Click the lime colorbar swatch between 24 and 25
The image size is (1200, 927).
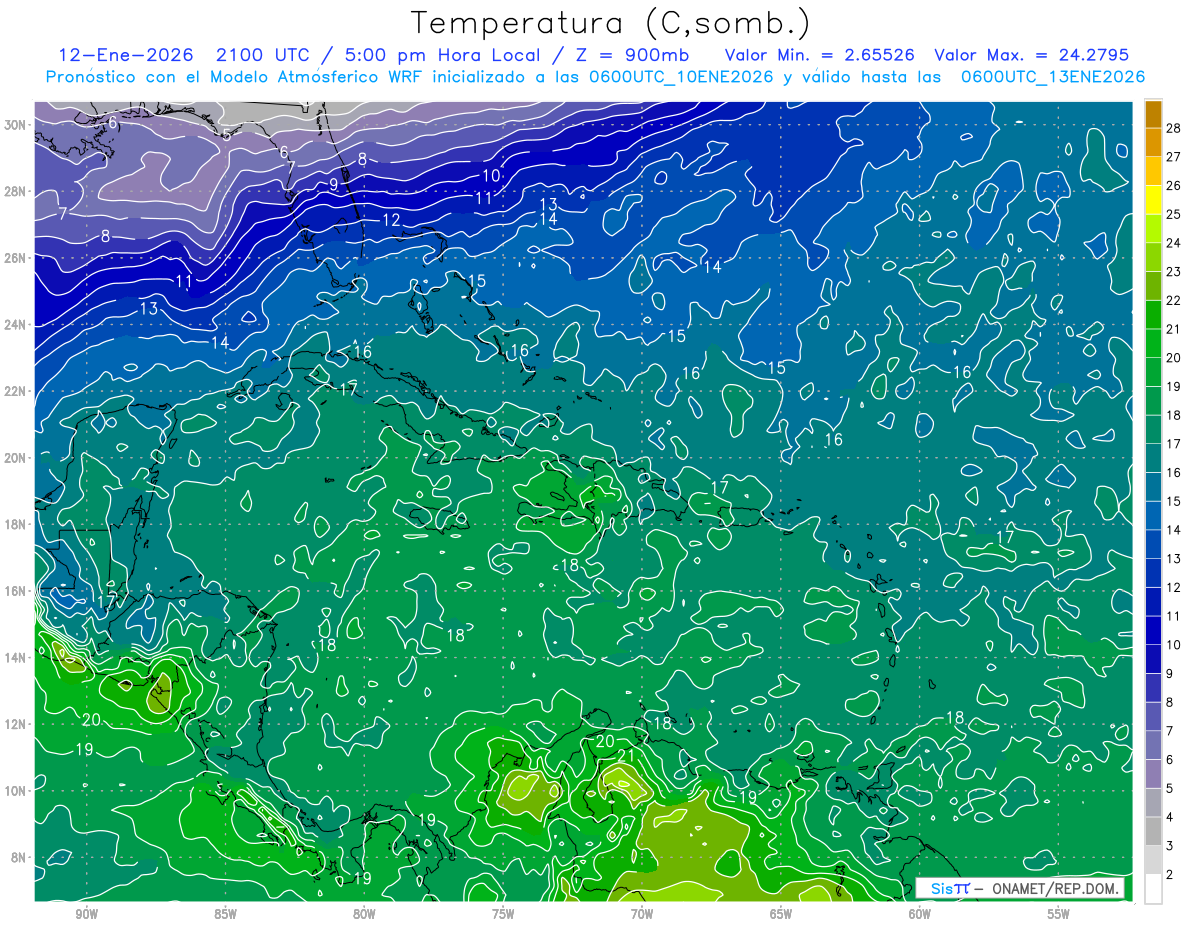[x=1153, y=229]
